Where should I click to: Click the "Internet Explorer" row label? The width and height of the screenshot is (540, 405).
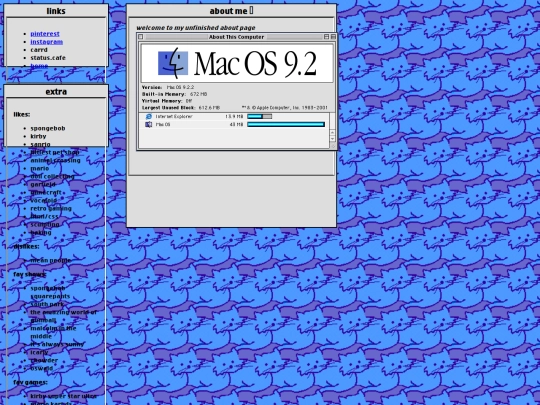[174, 116]
